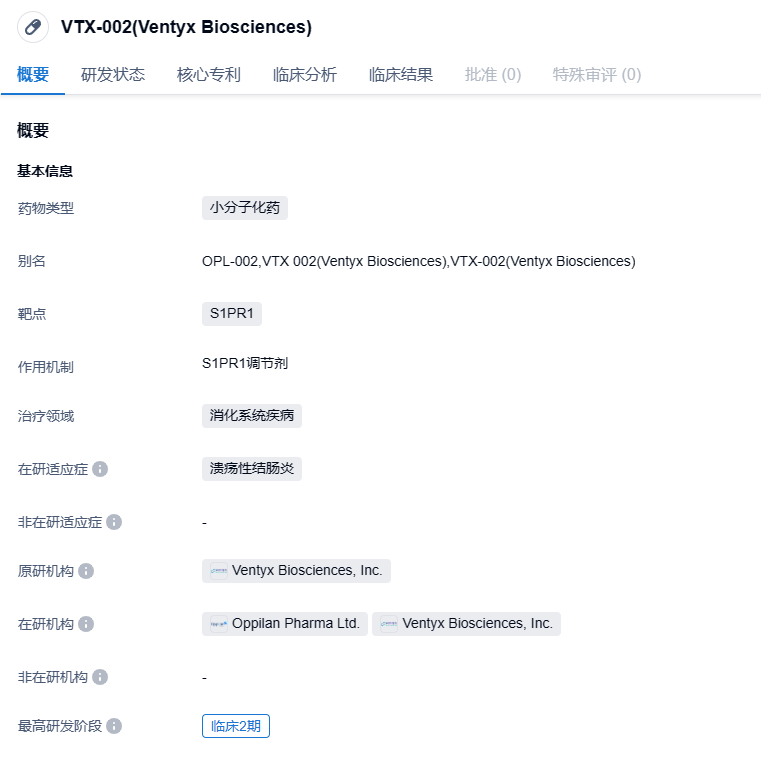Open the 消化系统疾病 therapeutic area tag
Viewport: 761px width, 758px height.
pos(252,416)
